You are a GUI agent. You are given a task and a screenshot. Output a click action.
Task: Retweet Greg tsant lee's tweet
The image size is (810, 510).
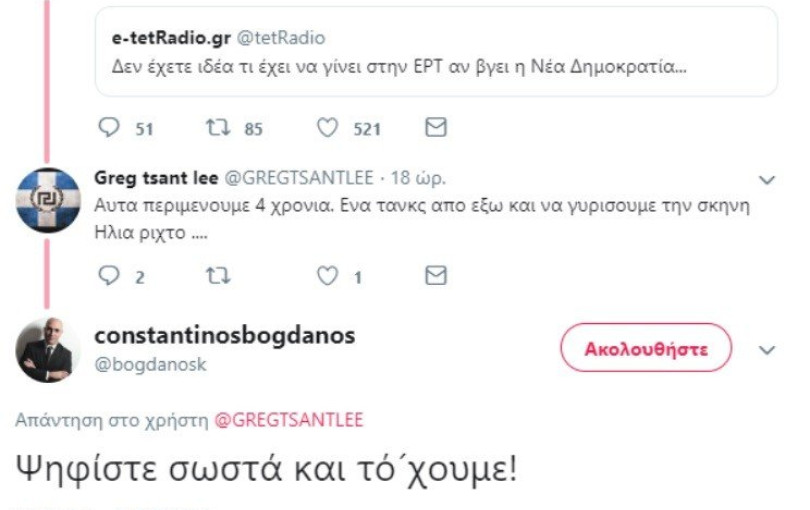(x=217, y=276)
